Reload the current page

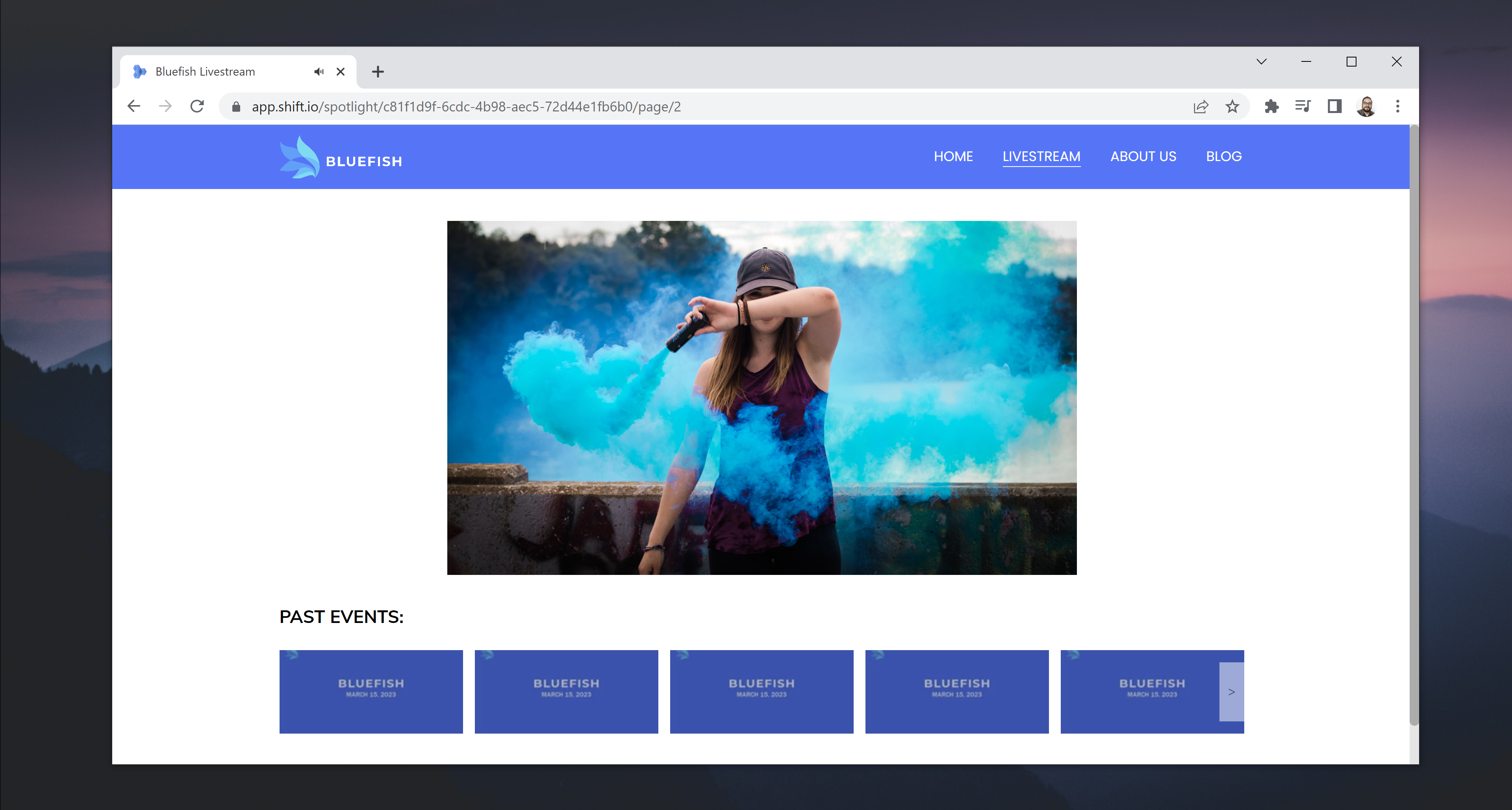click(x=197, y=106)
